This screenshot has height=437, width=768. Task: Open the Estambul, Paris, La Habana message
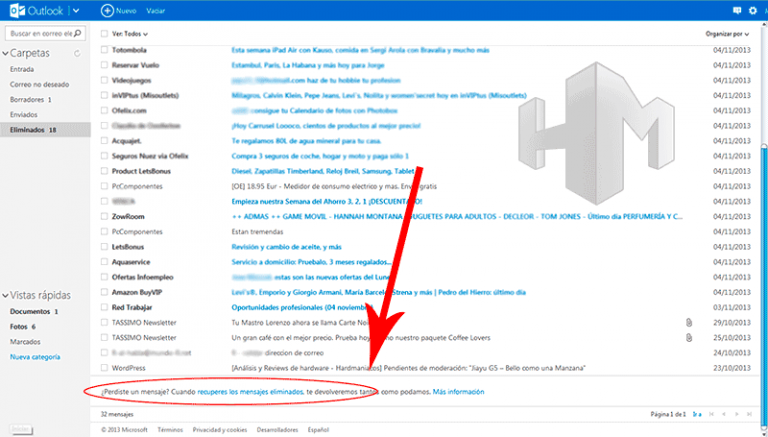tap(308, 65)
